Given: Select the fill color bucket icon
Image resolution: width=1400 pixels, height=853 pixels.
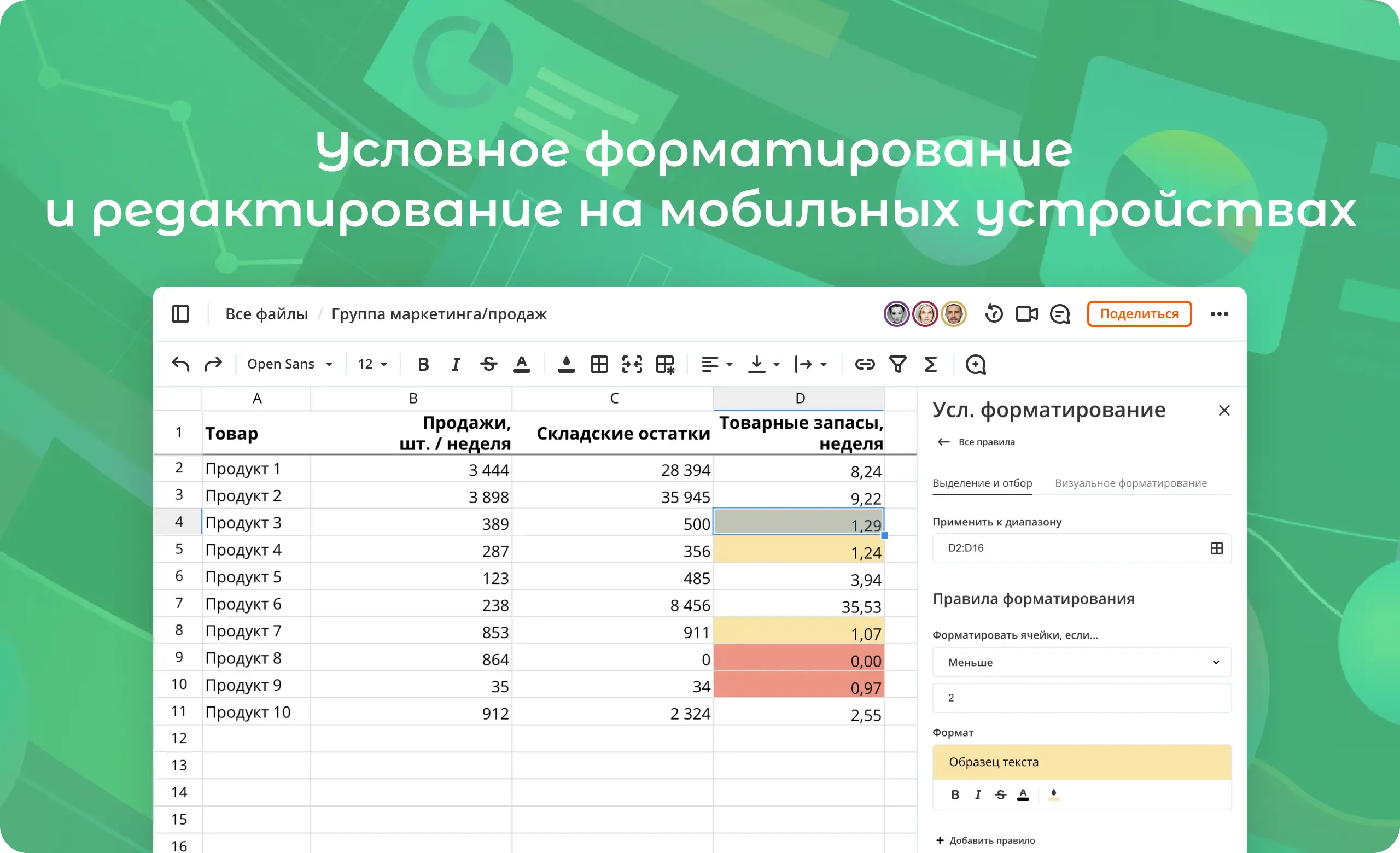Looking at the screenshot, I should [x=565, y=364].
